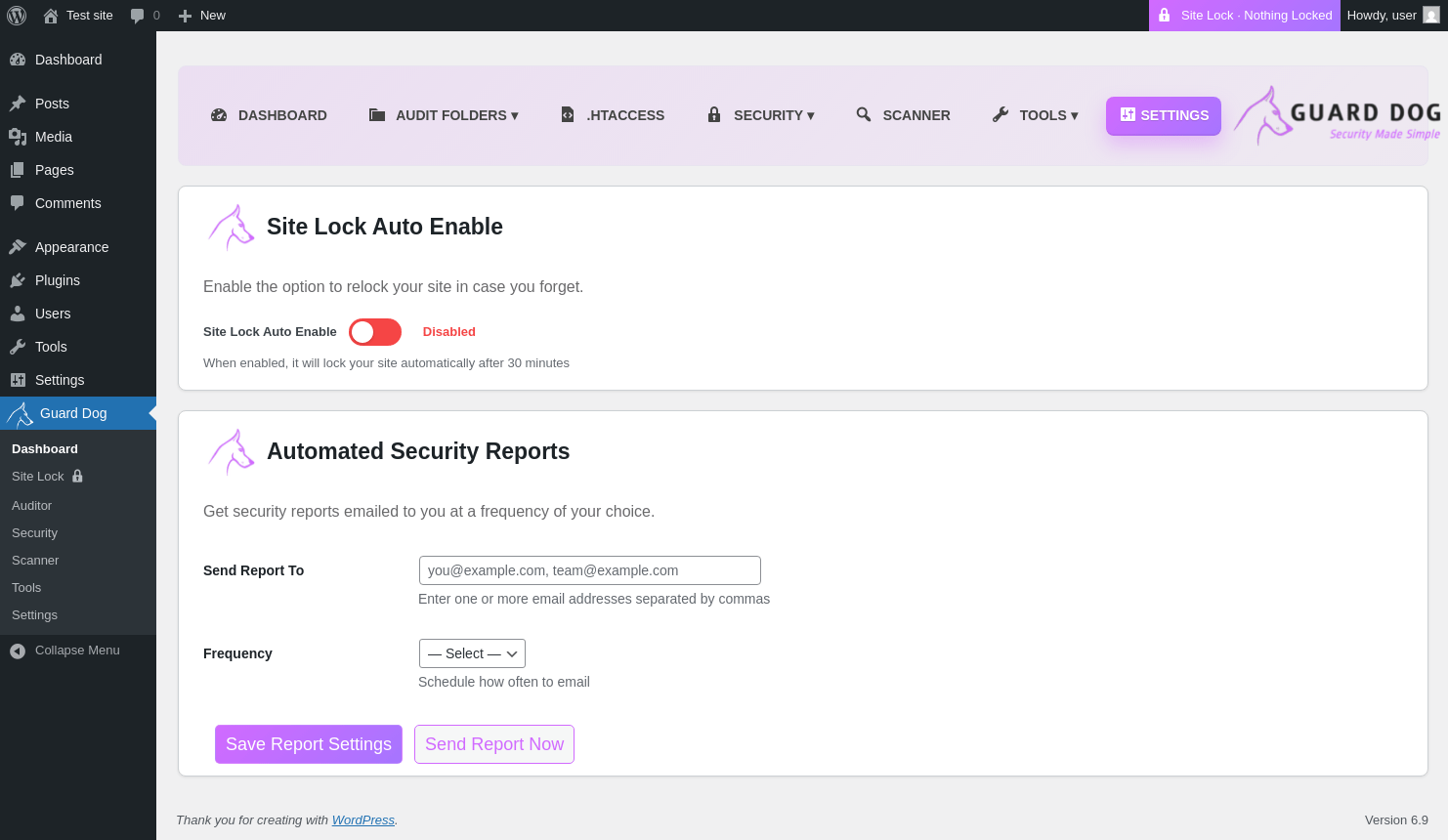Click the Plugins plug icon in sidebar
Screen dimensions: 1448x840
pos(18,280)
